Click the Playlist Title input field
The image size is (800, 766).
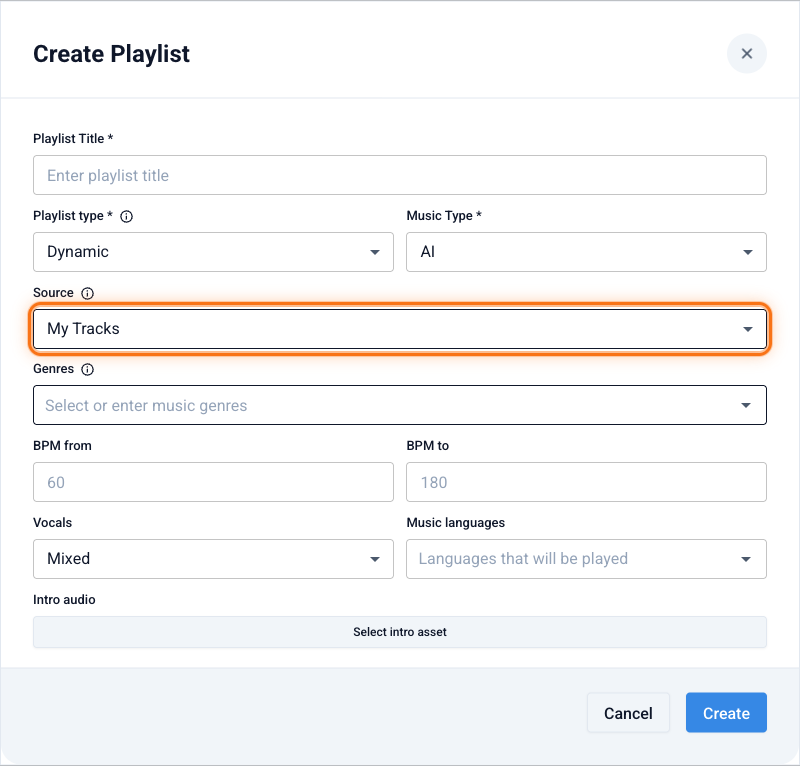click(x=399, y=175)
